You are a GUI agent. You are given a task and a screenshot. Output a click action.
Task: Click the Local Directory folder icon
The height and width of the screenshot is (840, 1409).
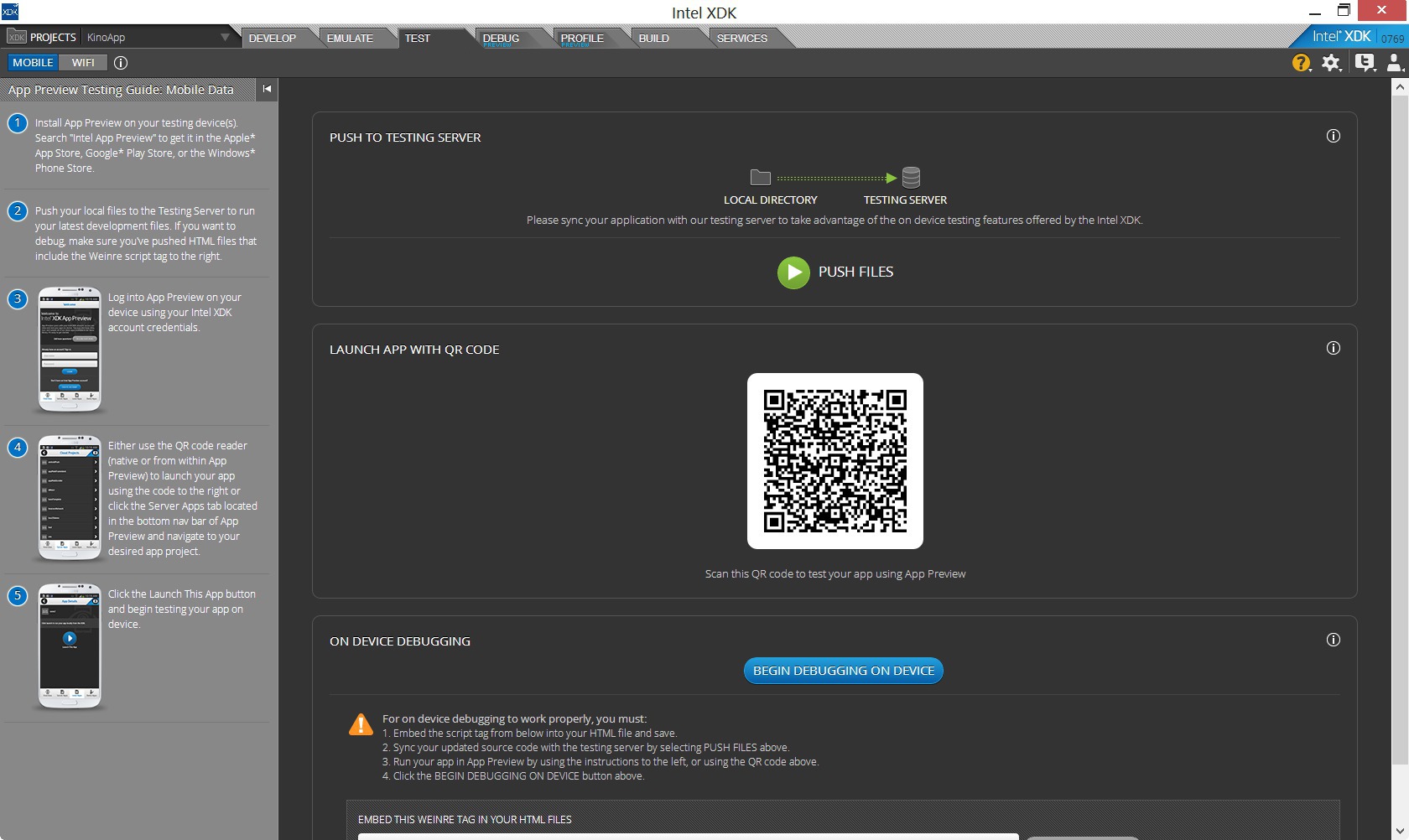pyautogui.click(x=760, y=177)
